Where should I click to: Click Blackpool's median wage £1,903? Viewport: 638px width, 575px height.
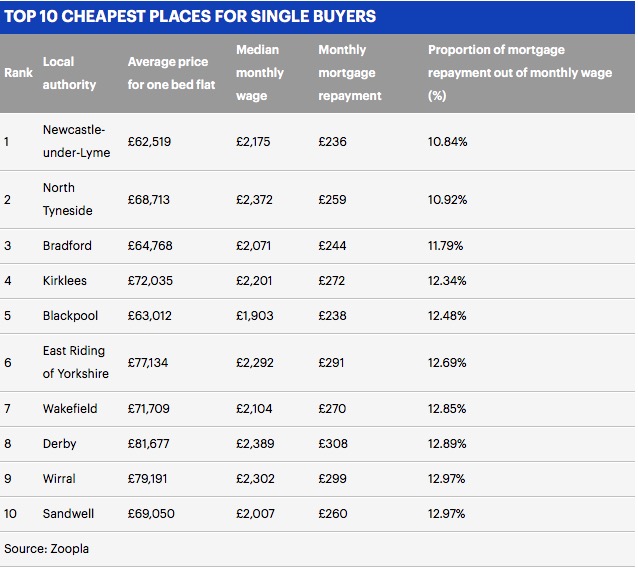click(x=254, y=316)
